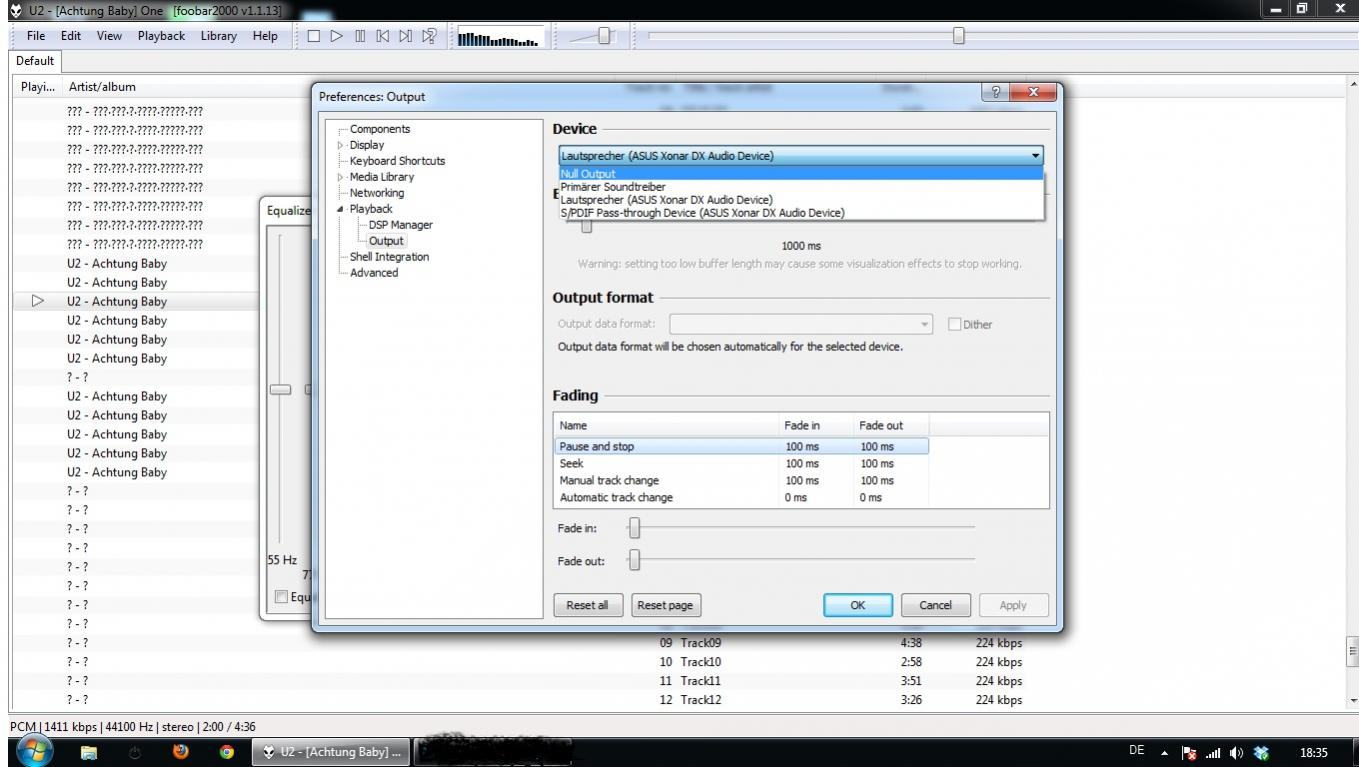The height and width of the screenshot is (767, 1359).
Task: Play a random track
Action: [429, 36]
